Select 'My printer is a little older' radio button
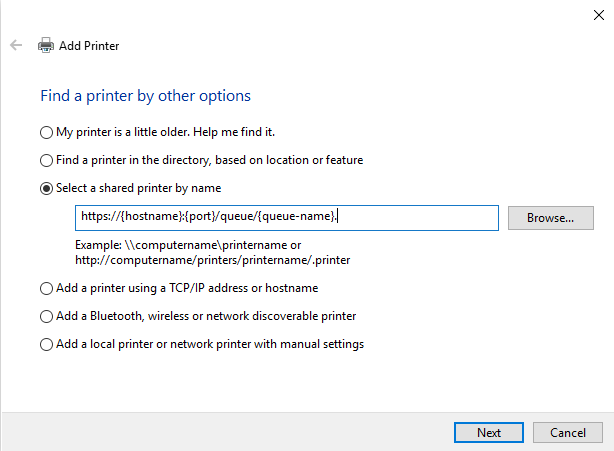This screenshot has height=451, width=614. [x=46, y=132]
